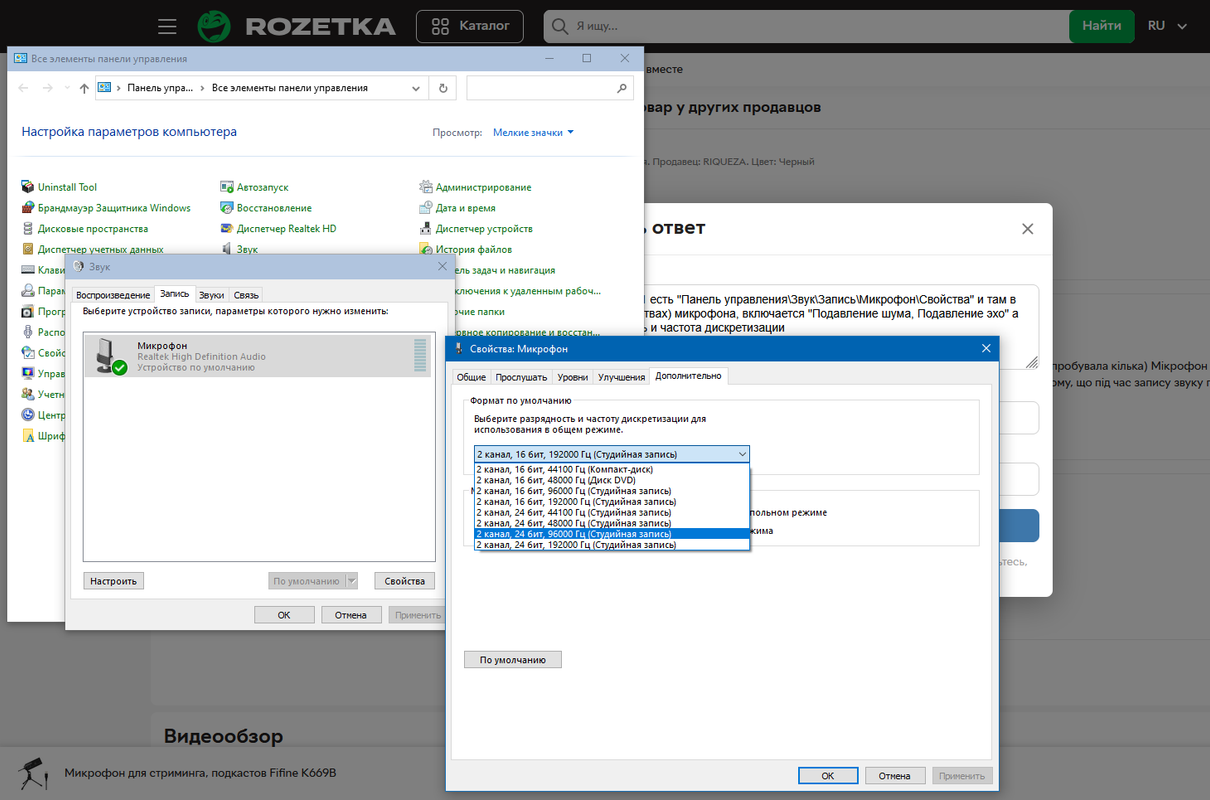The width and height of the screenshot is (1210, 800).
Task: Click Control Panel back arrow
Action: (22, 88)
